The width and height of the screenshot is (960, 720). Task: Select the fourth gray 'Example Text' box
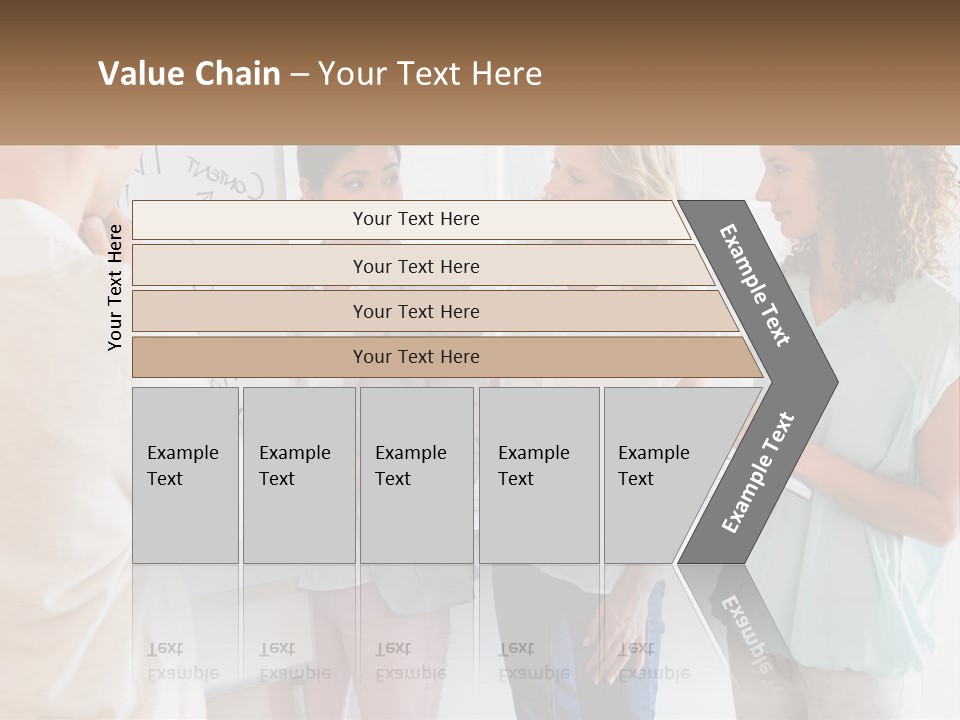click(538, 475)
